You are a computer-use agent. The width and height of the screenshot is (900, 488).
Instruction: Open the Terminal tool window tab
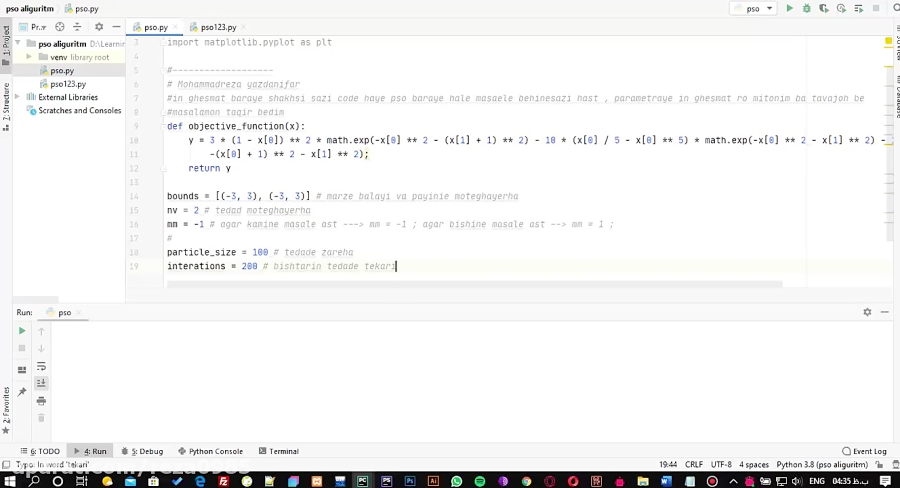tap(278, 451)
